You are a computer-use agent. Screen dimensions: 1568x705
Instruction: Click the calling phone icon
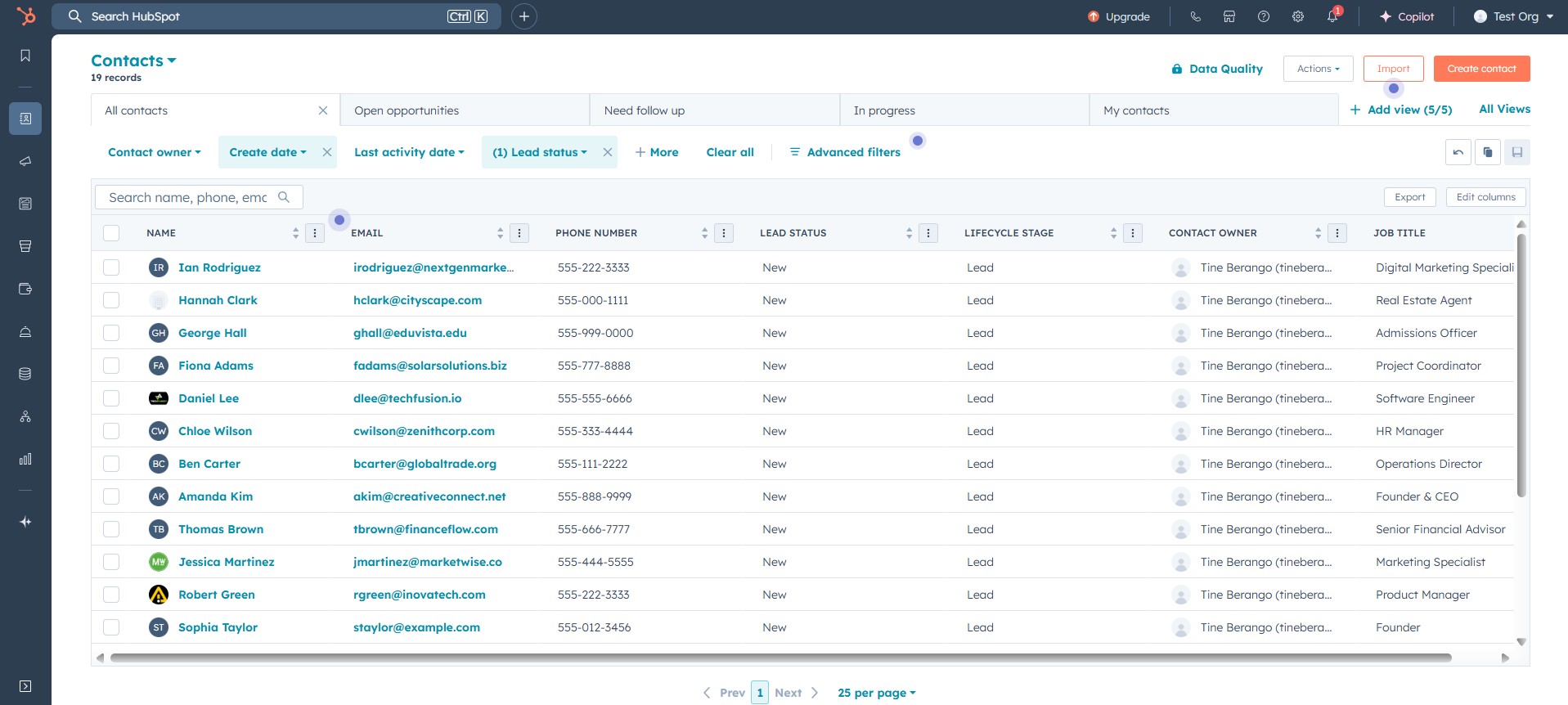click(1195, 16)
